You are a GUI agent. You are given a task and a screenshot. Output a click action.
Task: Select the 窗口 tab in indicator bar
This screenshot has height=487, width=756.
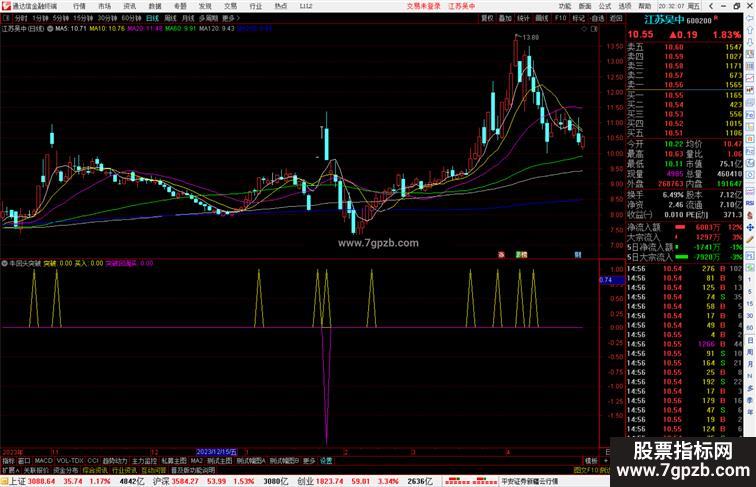pyautogui.click(x=24, y=461)
